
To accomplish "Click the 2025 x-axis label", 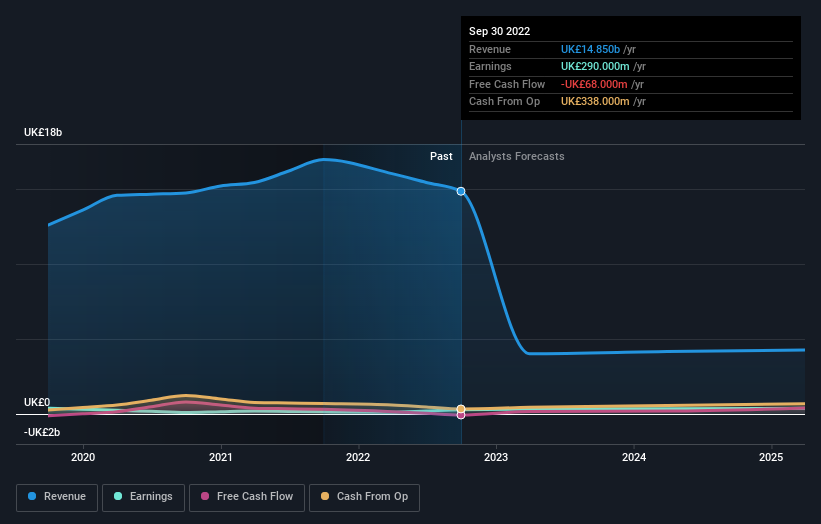I will pyautogui.click(x=771, y=458).
